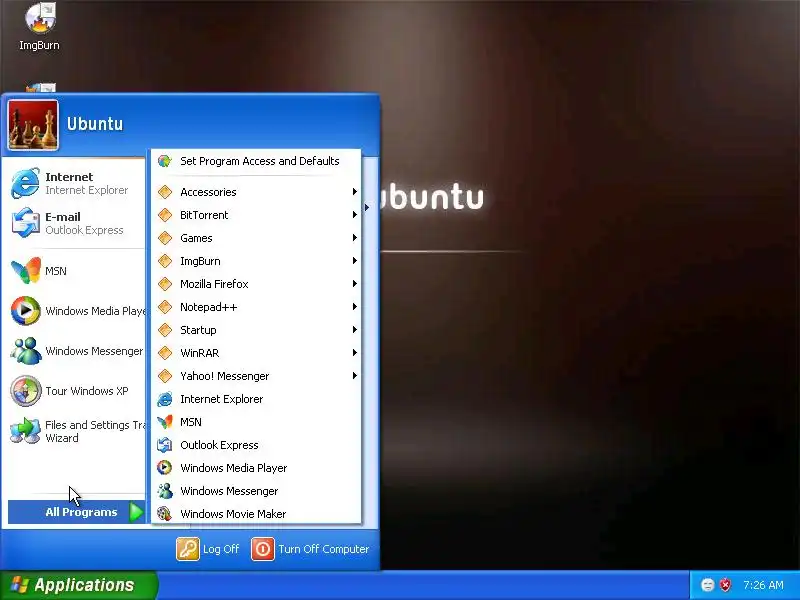Screen dimensions: 800x600
Task: Click the red shield security alert tray icon
Action: tap(725, 585)
